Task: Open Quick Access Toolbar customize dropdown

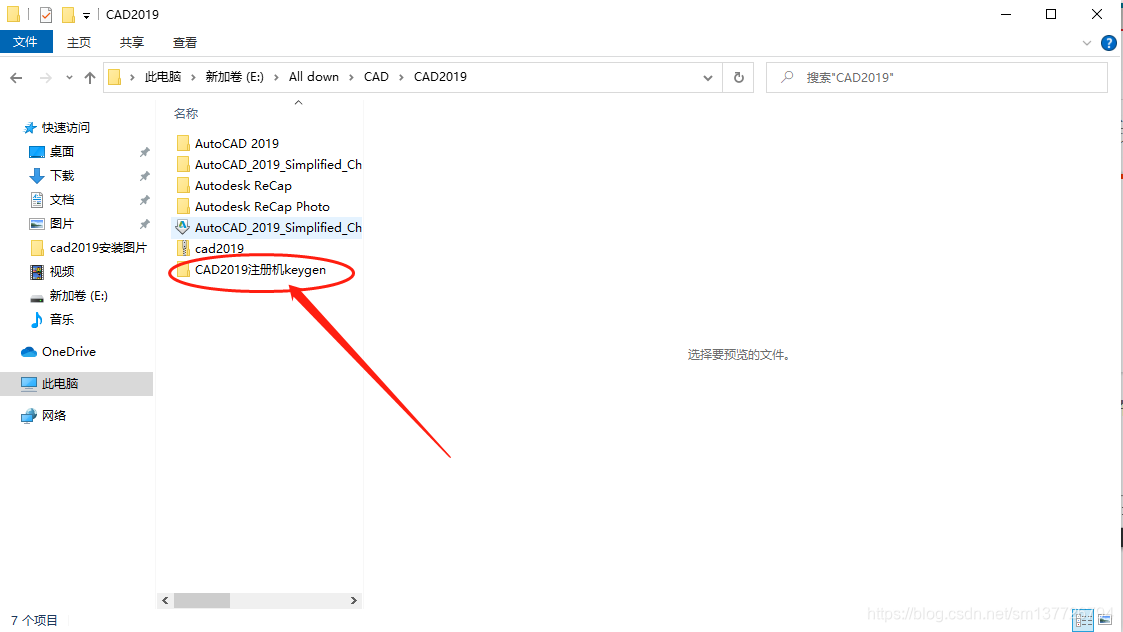Action: [86, 15]
